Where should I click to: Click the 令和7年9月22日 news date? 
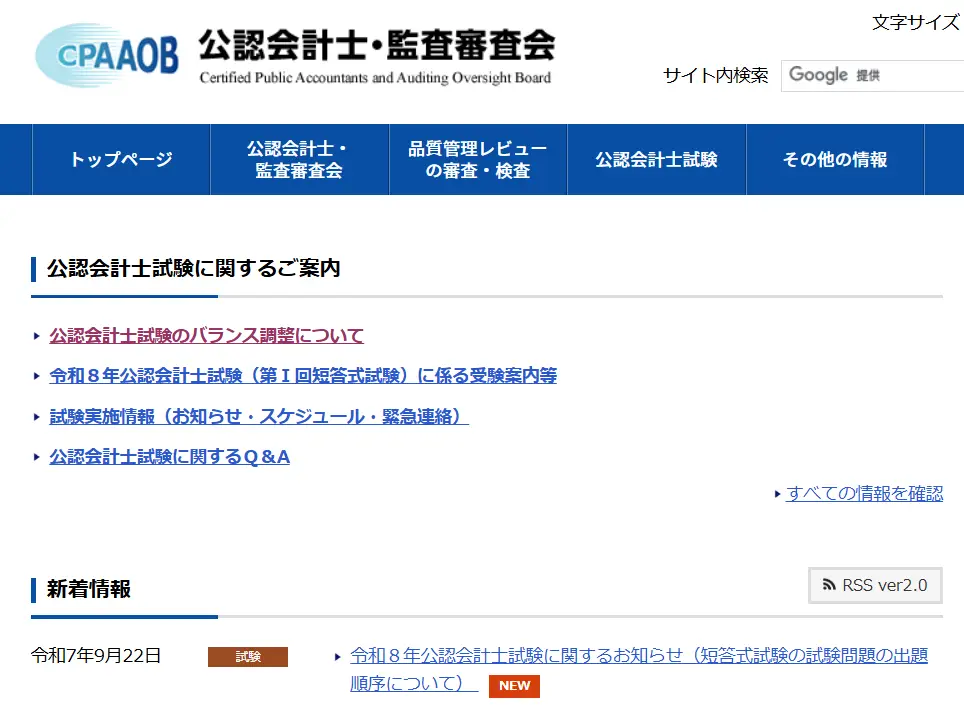96,656
